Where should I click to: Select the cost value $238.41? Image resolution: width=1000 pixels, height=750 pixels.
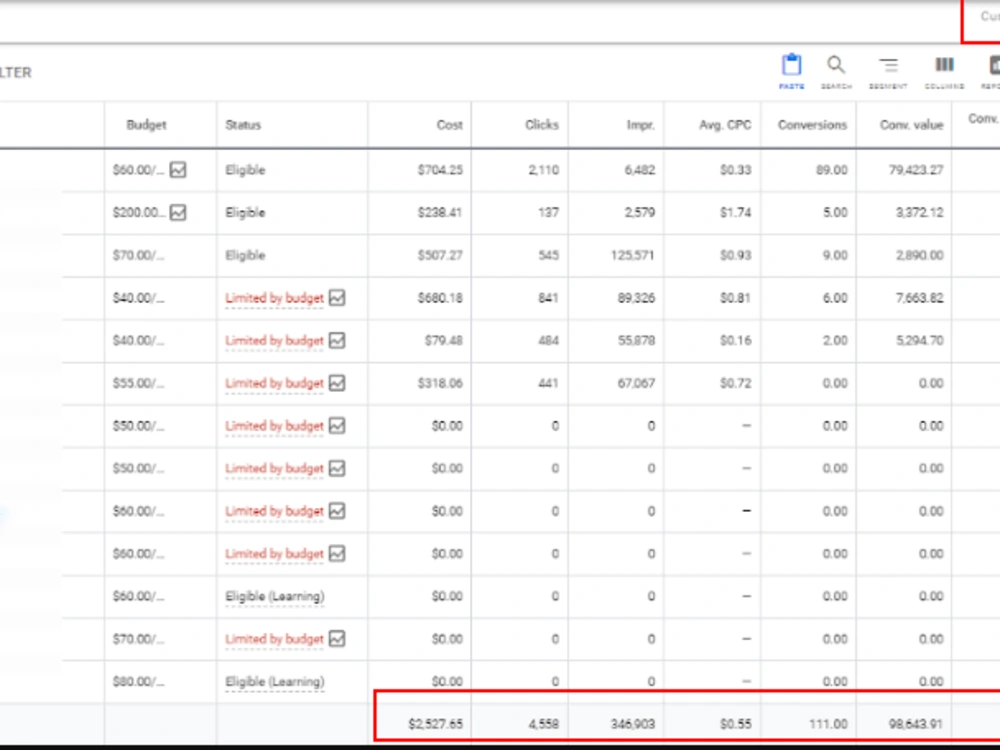click(x=440, y=212)
